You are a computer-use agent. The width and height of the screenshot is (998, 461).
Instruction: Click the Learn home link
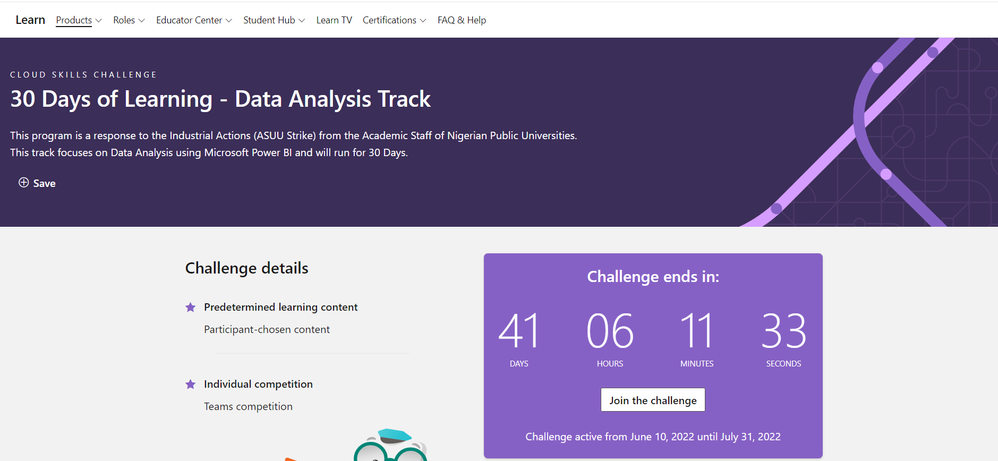tap(30, 20)
